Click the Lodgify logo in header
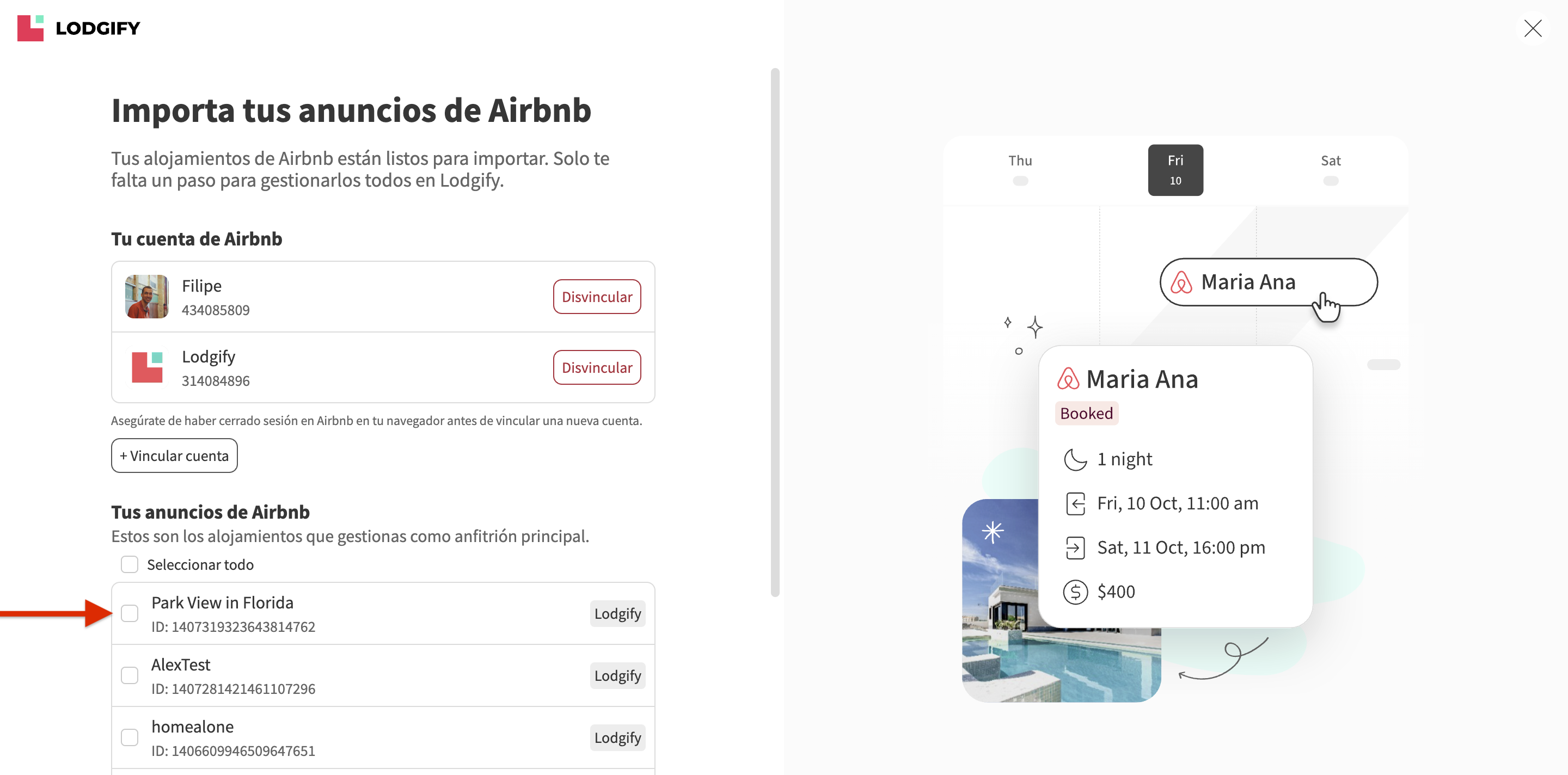Screen dimensions: 1568x775 78,28
